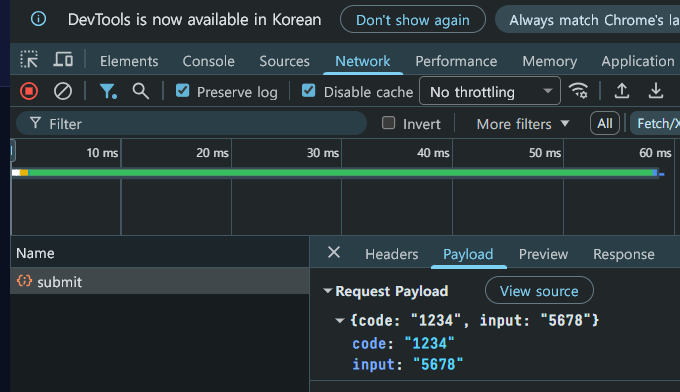
Task: Click Always match Chrome's language button
Action: point(588,20)
